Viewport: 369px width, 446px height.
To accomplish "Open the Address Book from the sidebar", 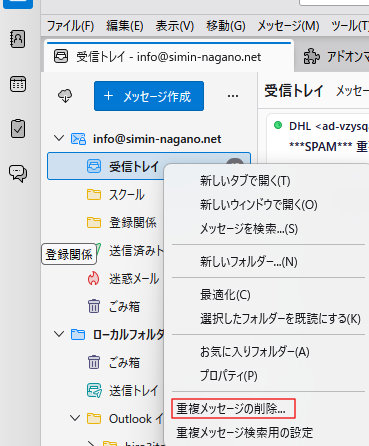I will 17,39.
